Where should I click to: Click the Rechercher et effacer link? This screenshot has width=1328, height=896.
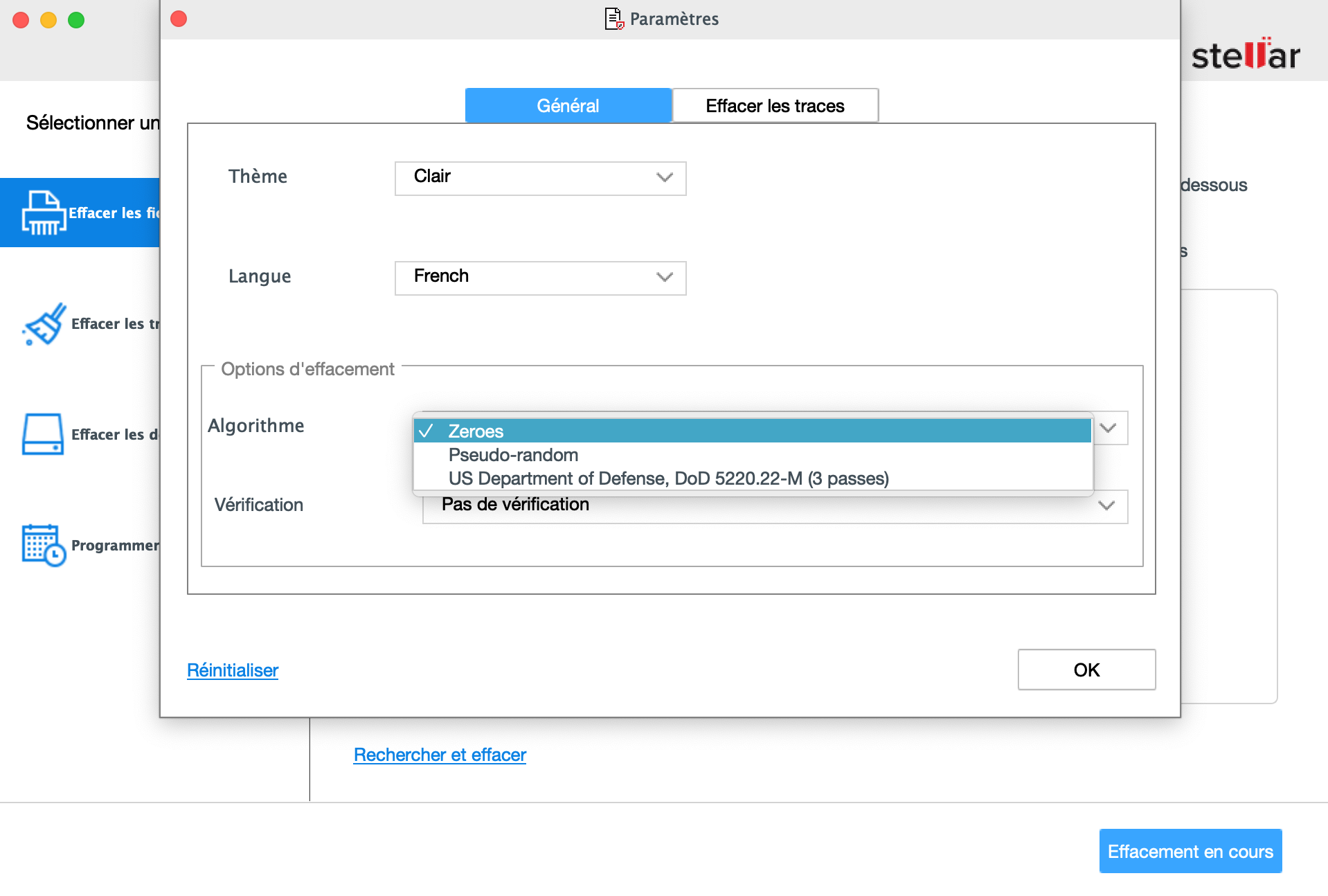pos(440,754)
